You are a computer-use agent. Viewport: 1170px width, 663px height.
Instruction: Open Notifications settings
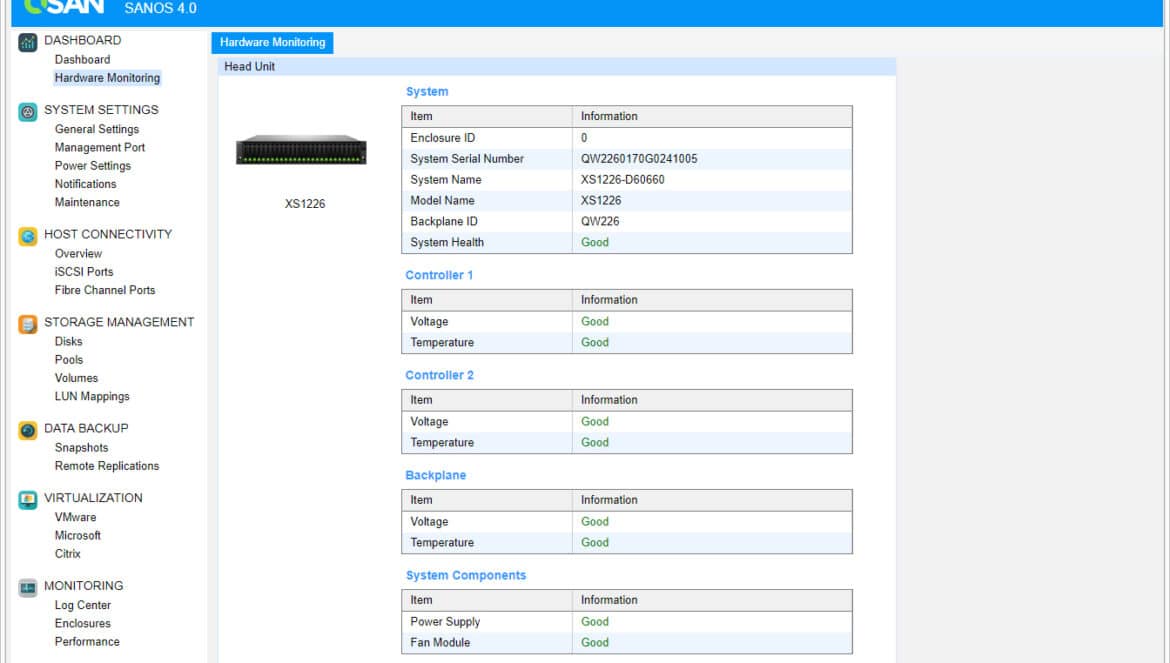pyautogui.click(x=85, y=184)
